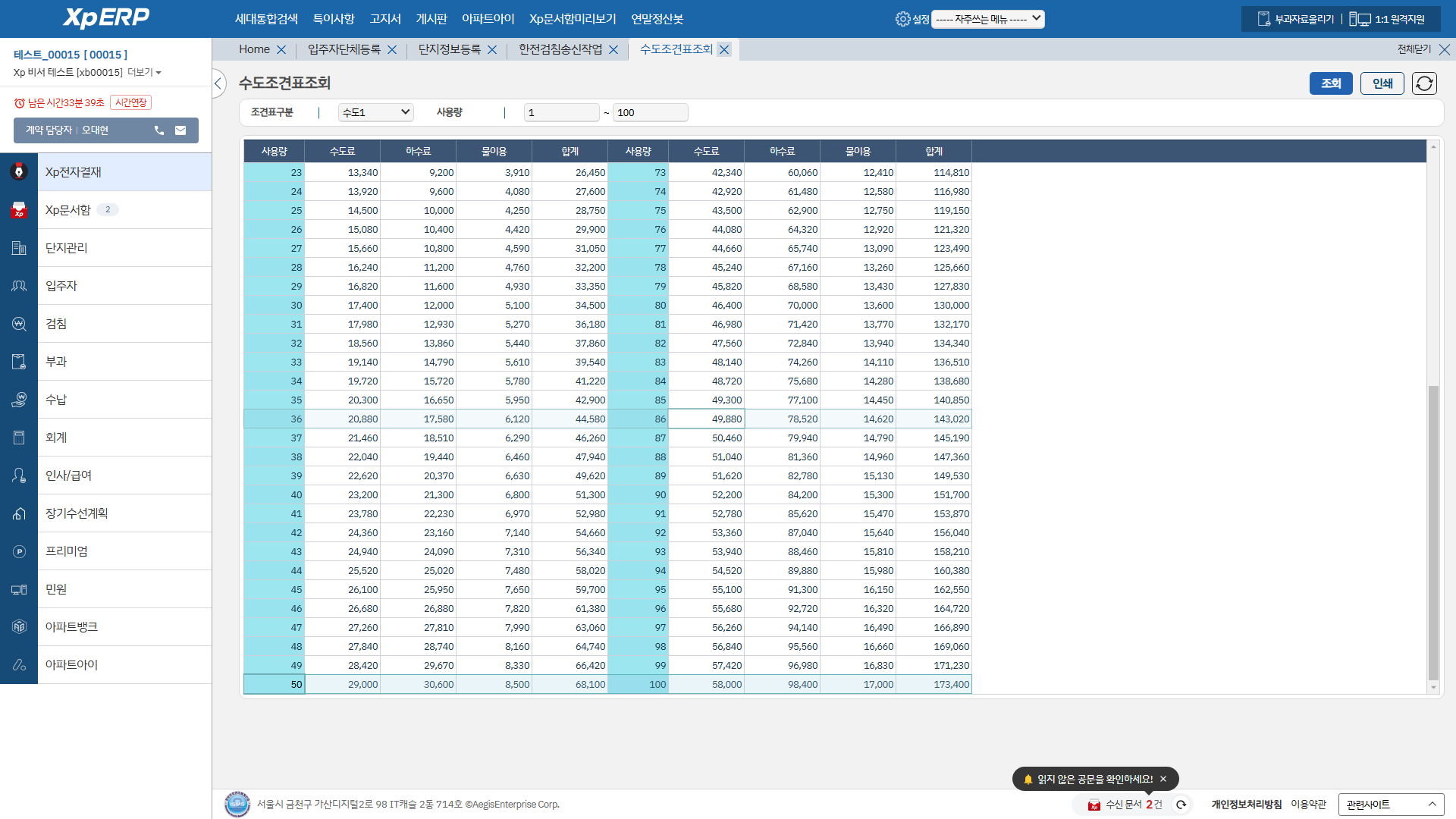Open the 조견표구분 수도1 dropdown
Image resolution: width=1456 pixels, height=819 pixels.
point(375,112)
